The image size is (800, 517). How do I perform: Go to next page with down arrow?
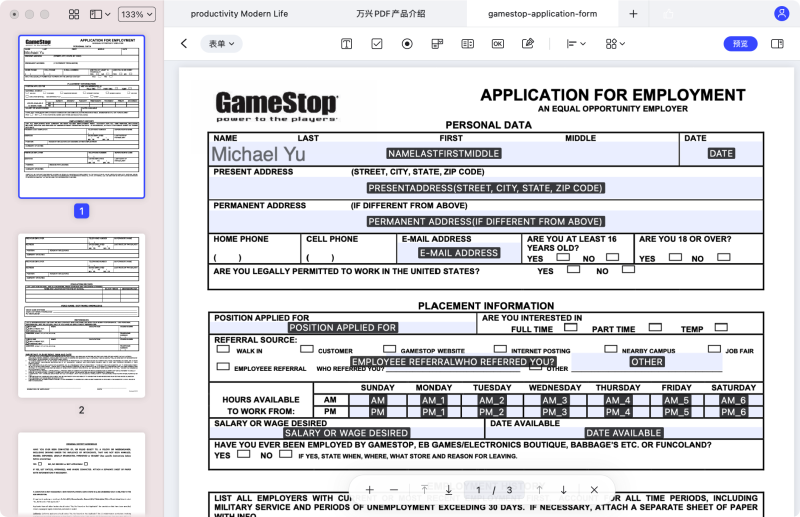pos(563,490)
